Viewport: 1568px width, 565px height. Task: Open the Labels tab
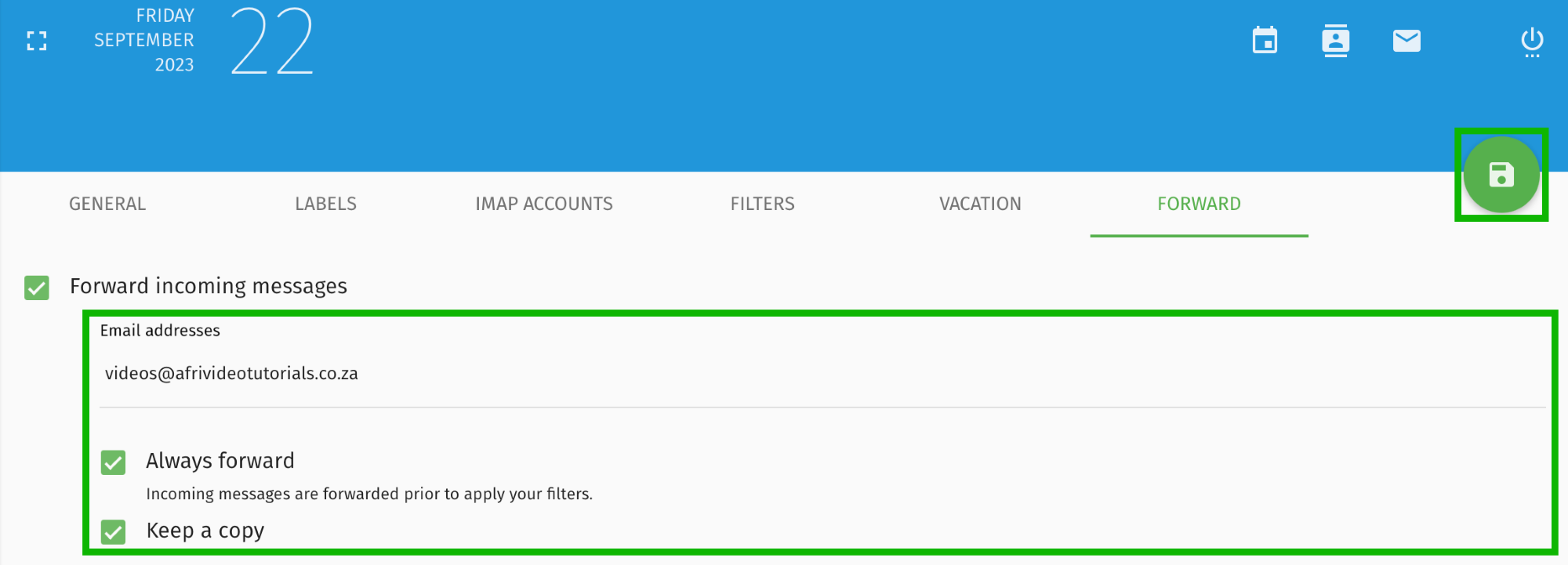(325, 204)
